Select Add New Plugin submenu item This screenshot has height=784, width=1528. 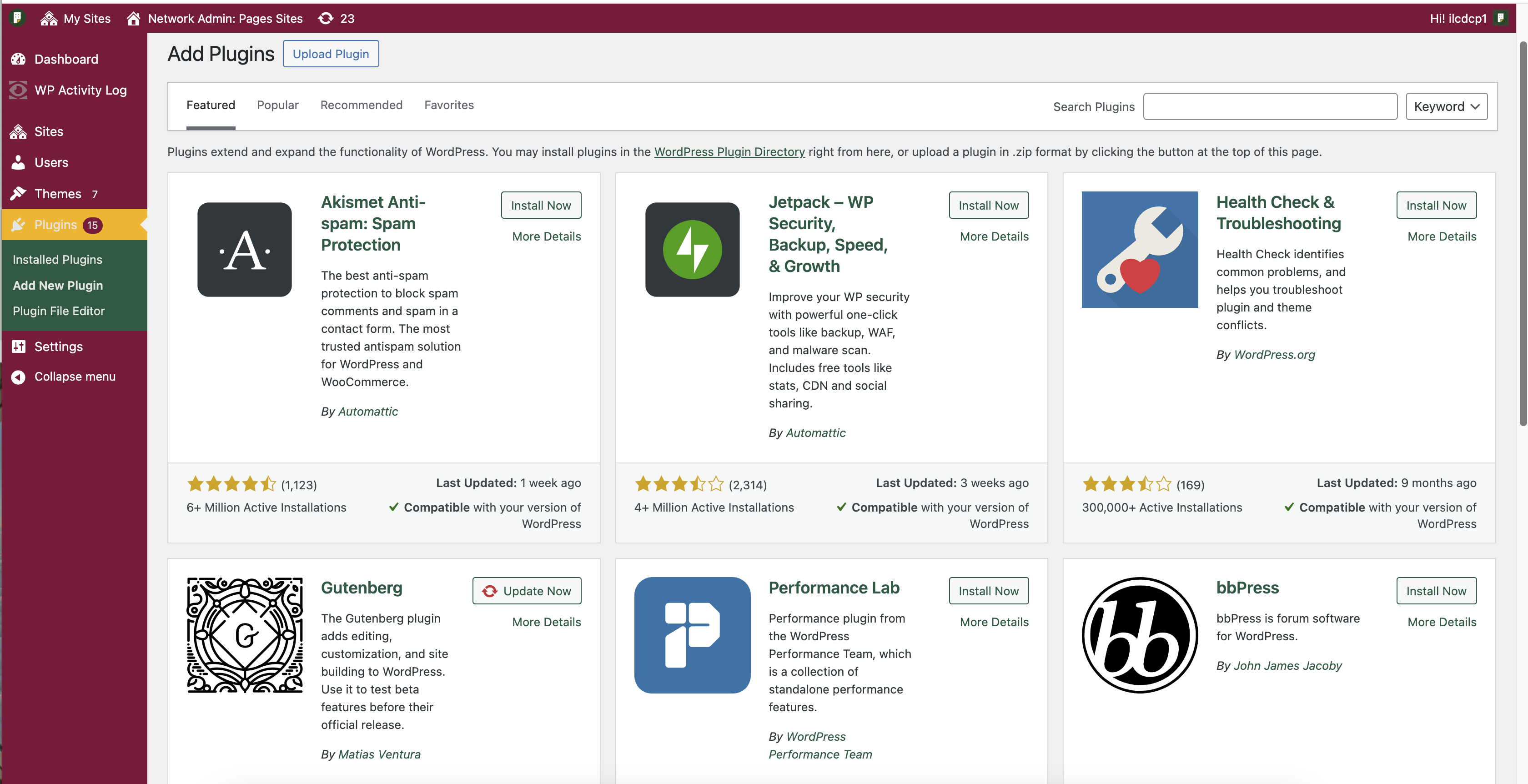pyautogui.click(x=58, y=285)
